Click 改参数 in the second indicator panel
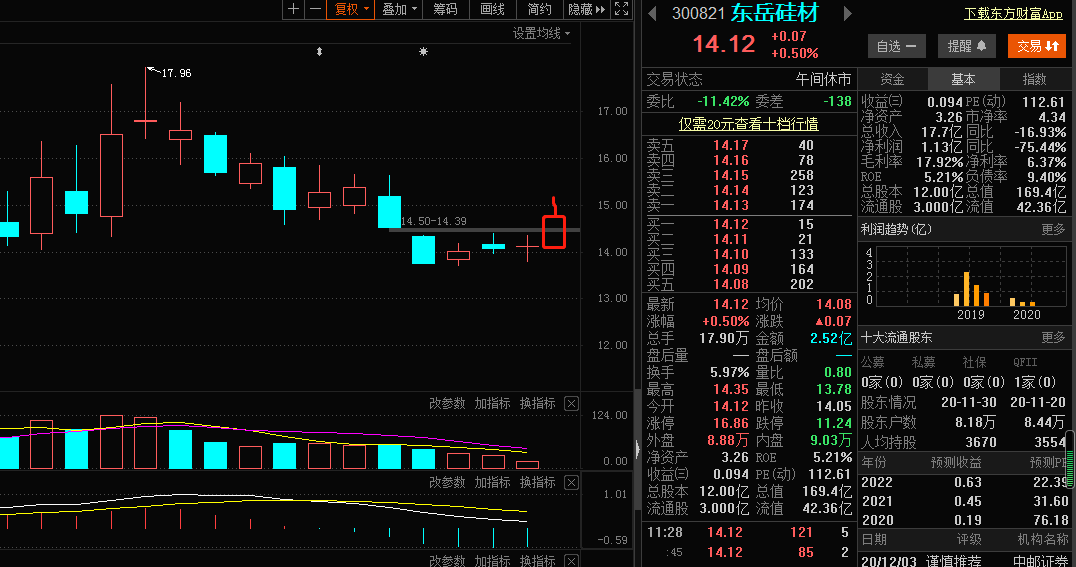The image size is (1076, 567). tap(447, 482)
